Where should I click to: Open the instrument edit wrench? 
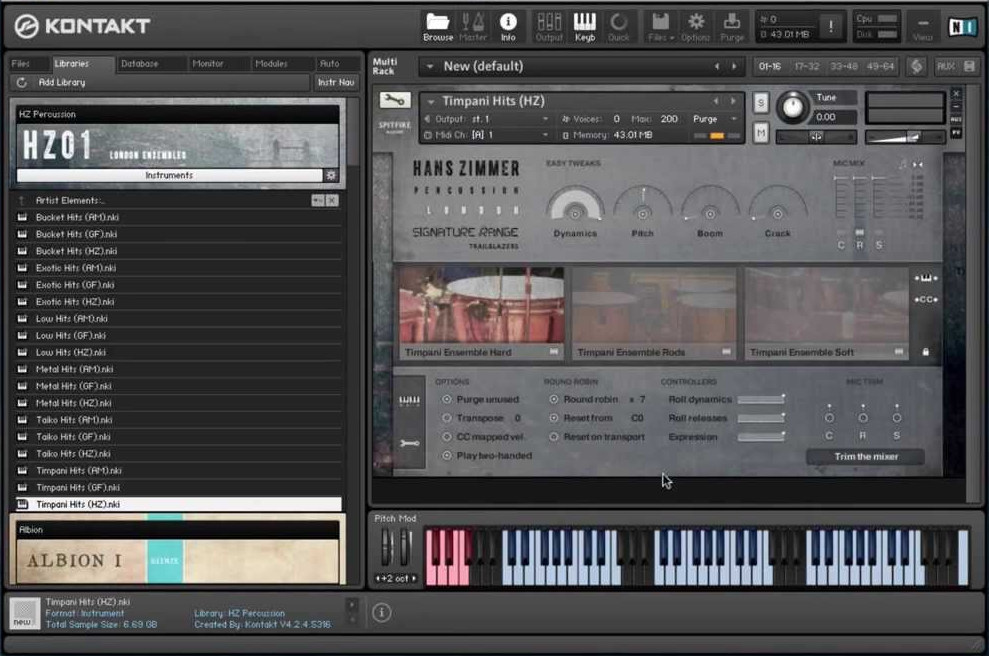pyautogui.click(x=394, y=100)
